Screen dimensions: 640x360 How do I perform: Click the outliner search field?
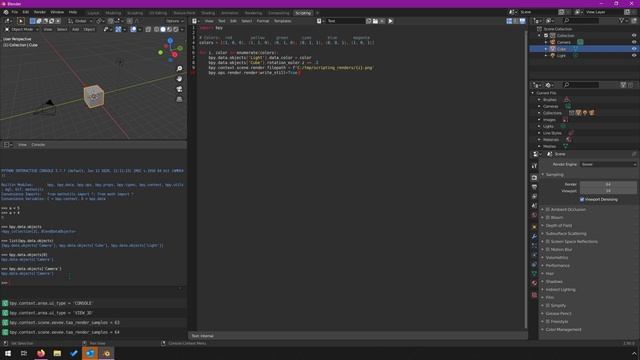coord(580,20)
